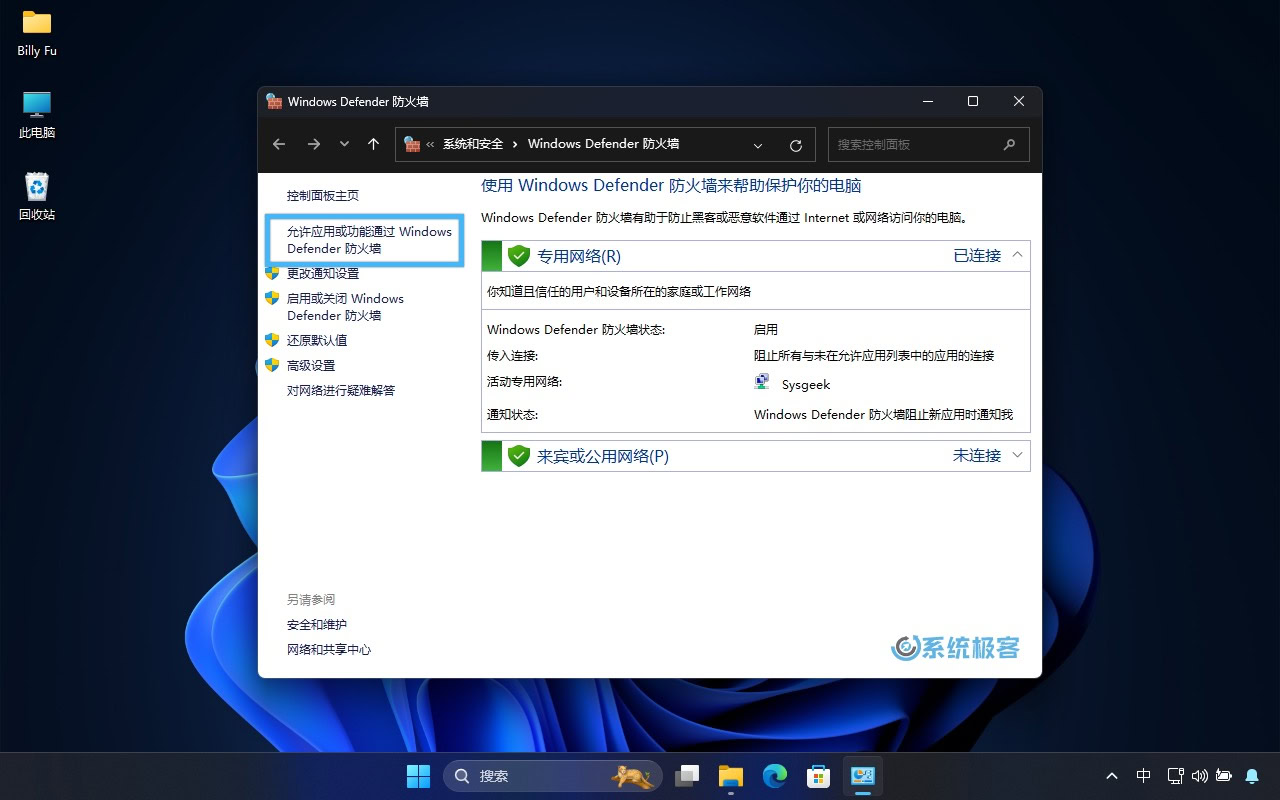
Task: Click the shield icon beside 还原默认值
Action: [271, 340]
